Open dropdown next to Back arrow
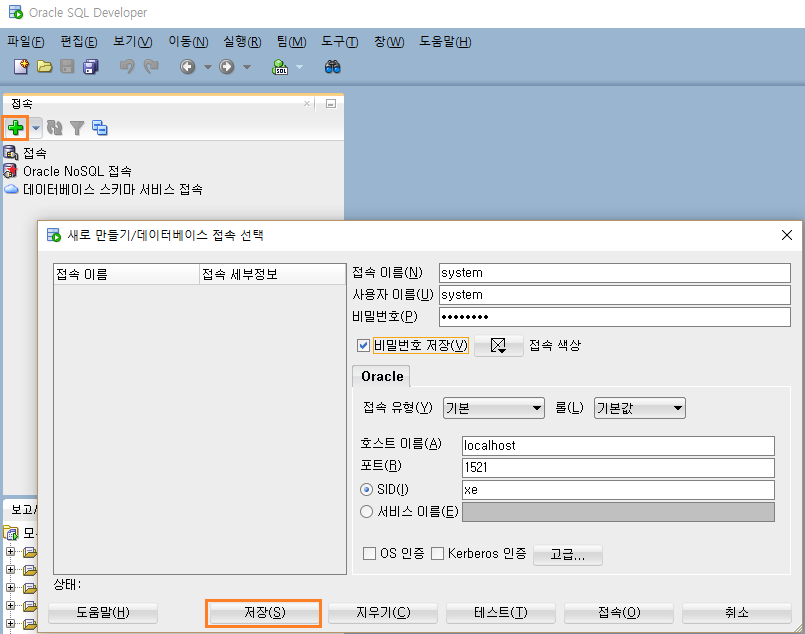Viewport: 805px width, 634px height. tap(208, 67)
